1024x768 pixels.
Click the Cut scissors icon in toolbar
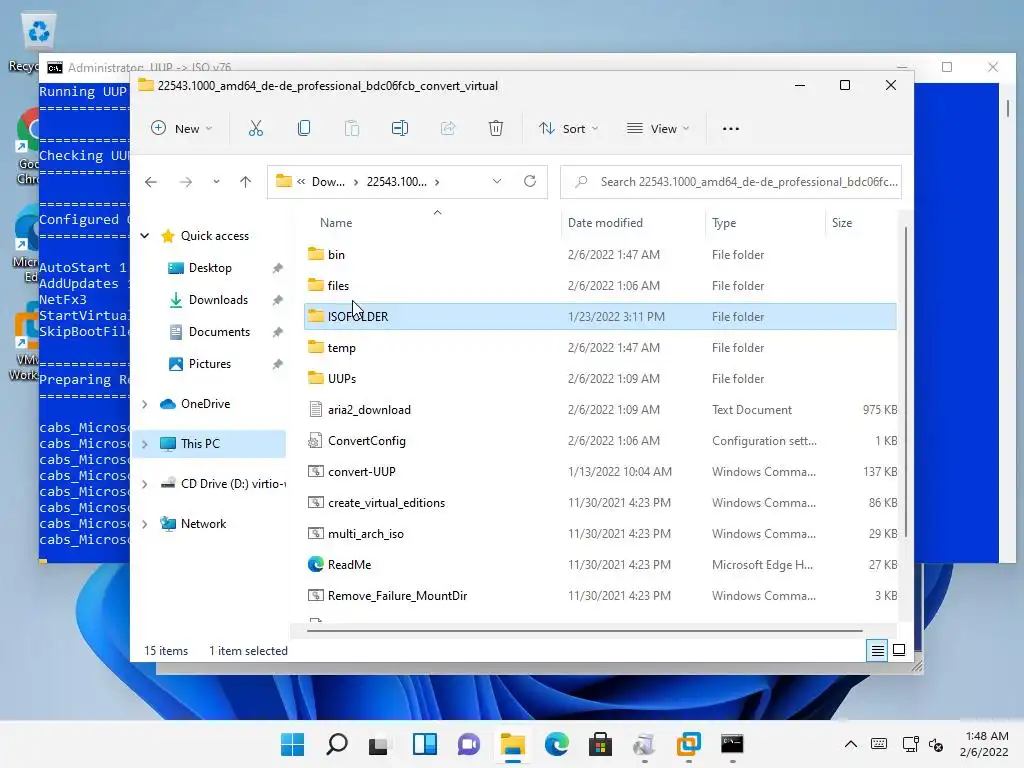[x=255, y=129]
